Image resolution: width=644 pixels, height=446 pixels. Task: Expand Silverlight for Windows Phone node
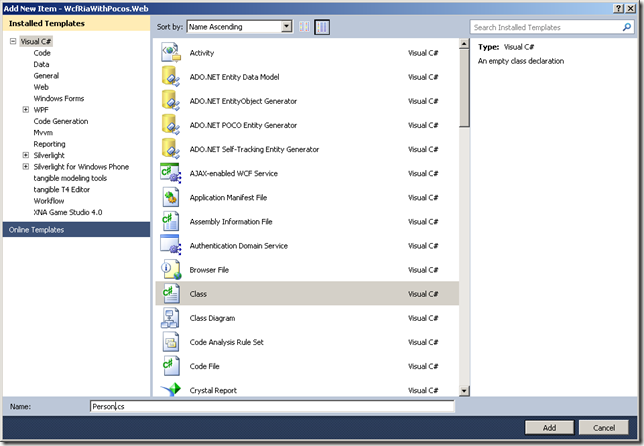25,167
